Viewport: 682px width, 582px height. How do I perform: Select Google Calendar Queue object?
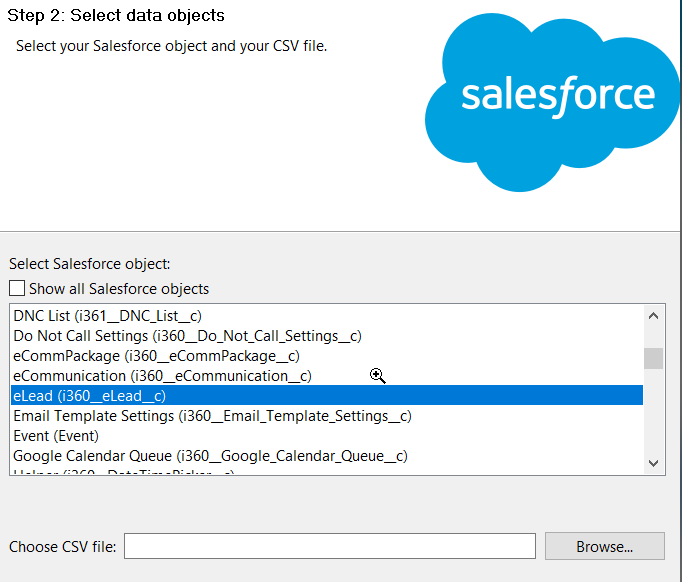327,456
